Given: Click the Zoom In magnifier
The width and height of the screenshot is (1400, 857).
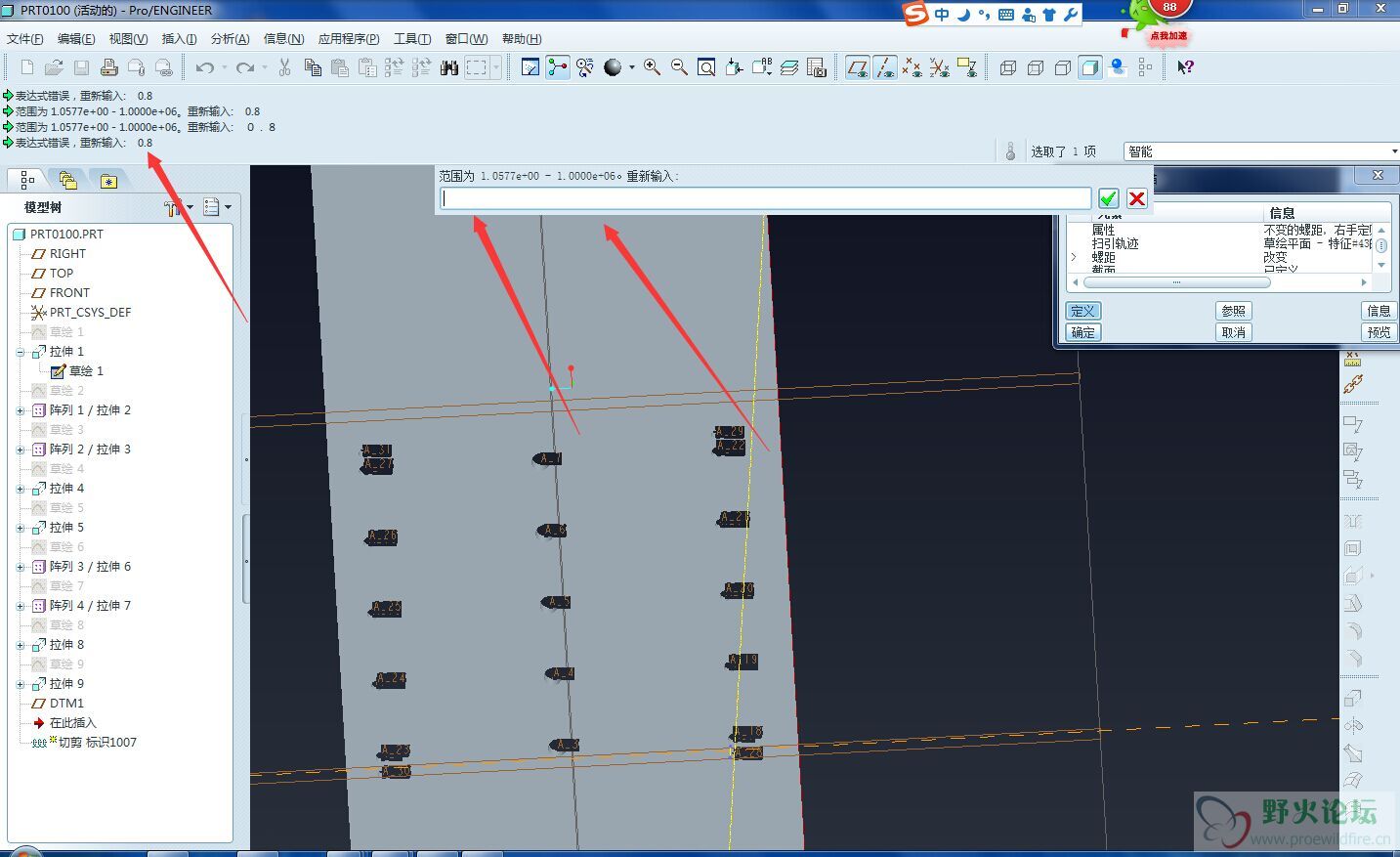Looking at the screenshot, I should tap(652, 67).
